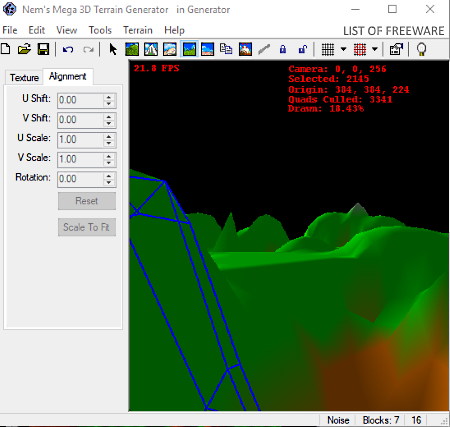Undo the last action
Screen dimensions: 450x427
(x=68, y=50)
